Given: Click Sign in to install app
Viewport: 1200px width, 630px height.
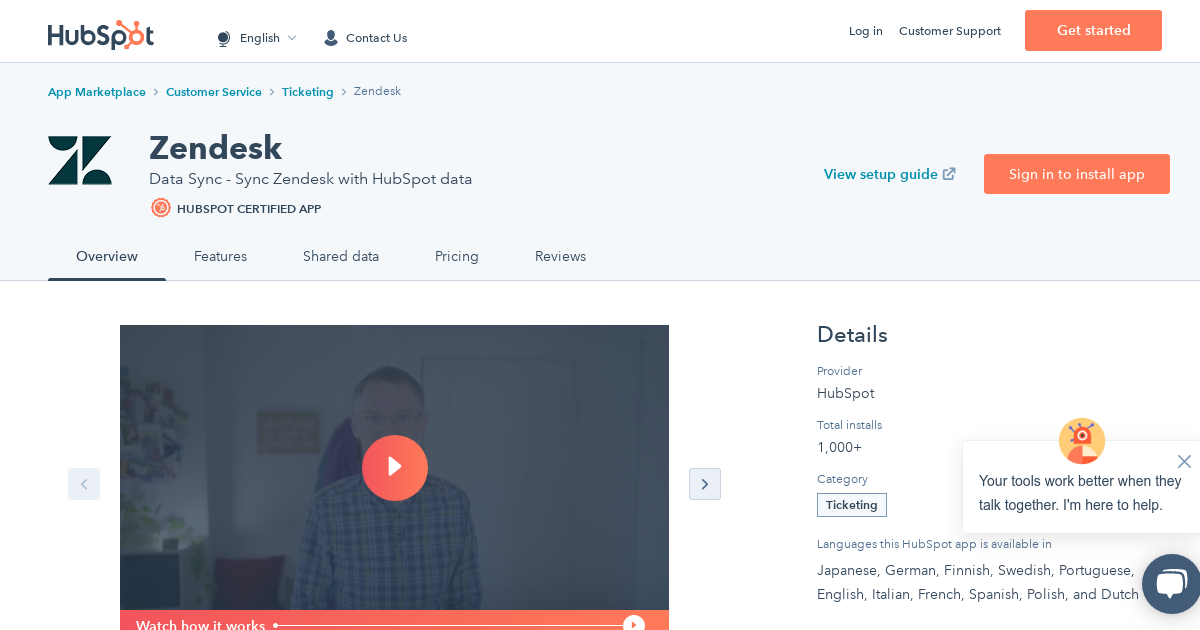Looking at the screenshot, I should click(1077, 174).
